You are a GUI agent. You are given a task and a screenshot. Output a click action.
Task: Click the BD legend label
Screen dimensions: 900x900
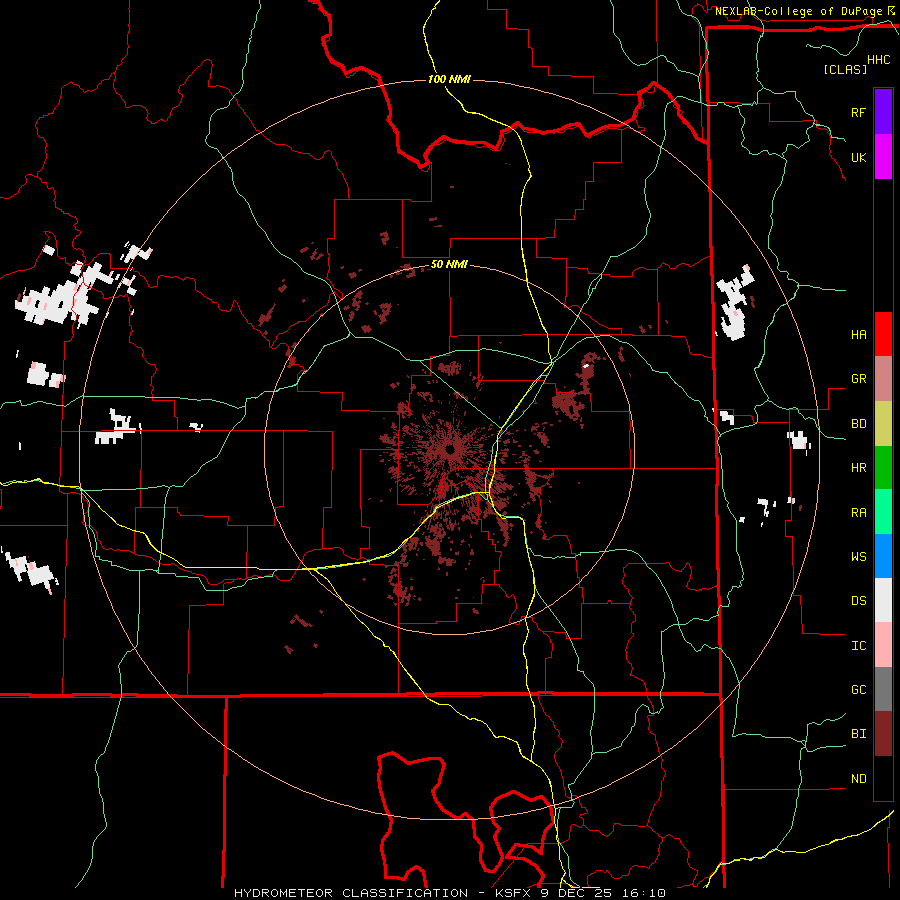coord(858,424)
